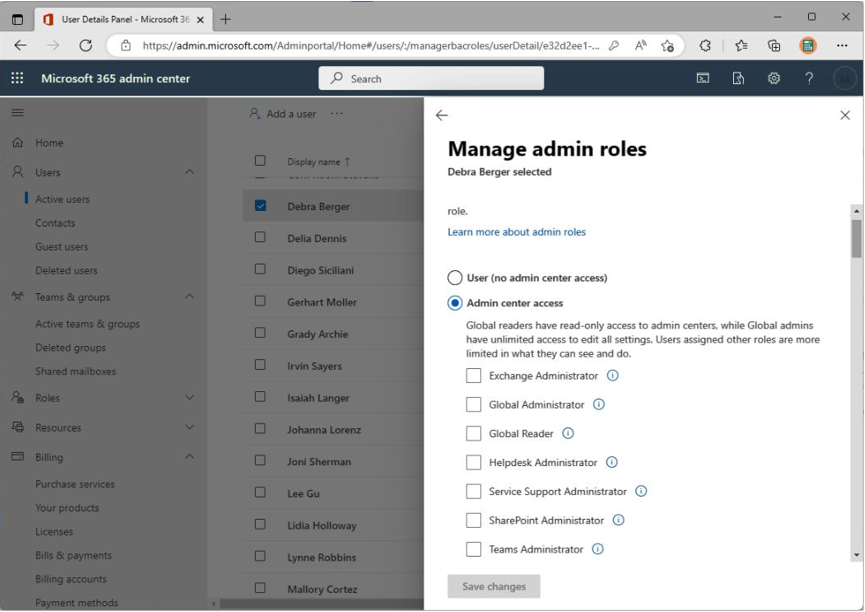Image resolution: width=865 pixels, height=612 pixels.
Task: Open the Help question mark icon
Action: (809, 78)
